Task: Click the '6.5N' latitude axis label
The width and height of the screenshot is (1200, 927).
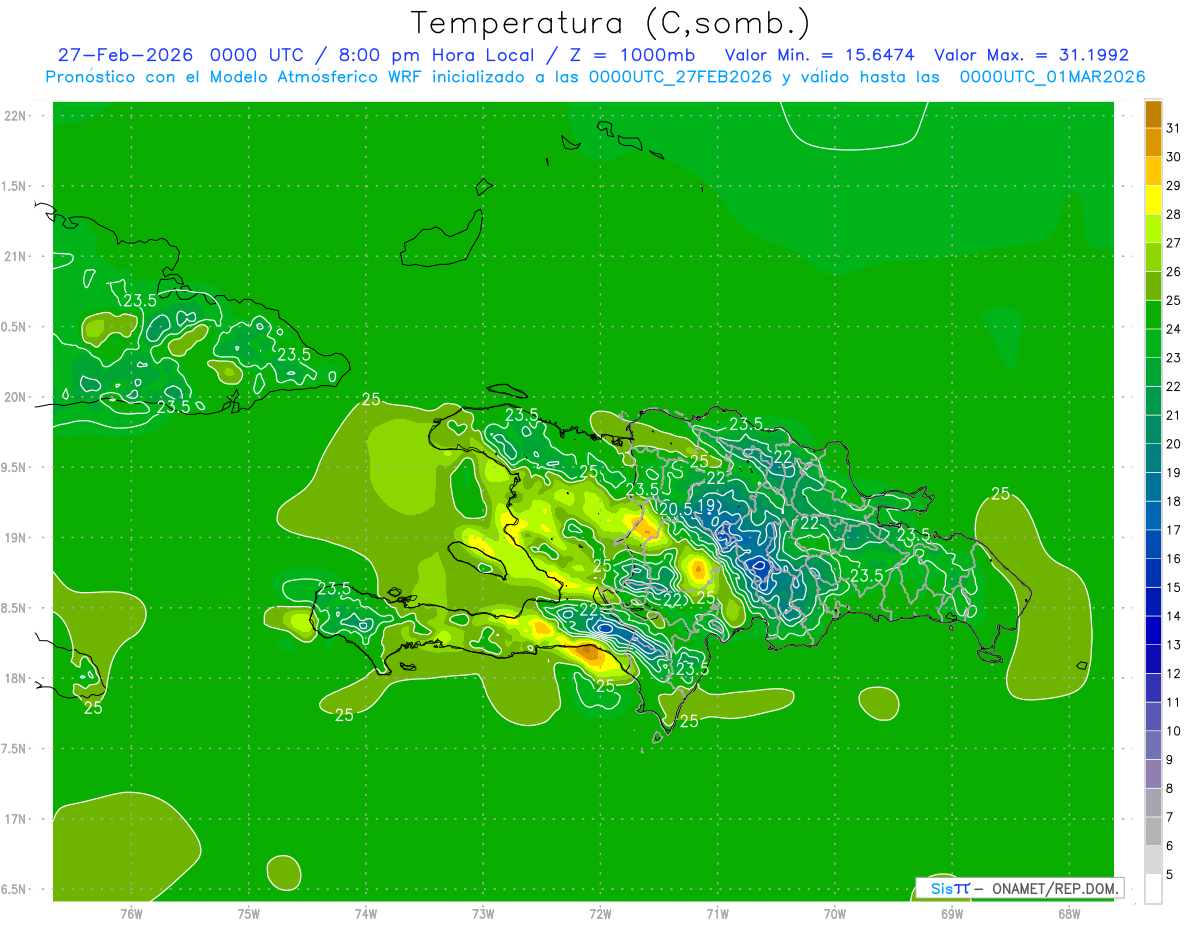Action: point(15,889)
